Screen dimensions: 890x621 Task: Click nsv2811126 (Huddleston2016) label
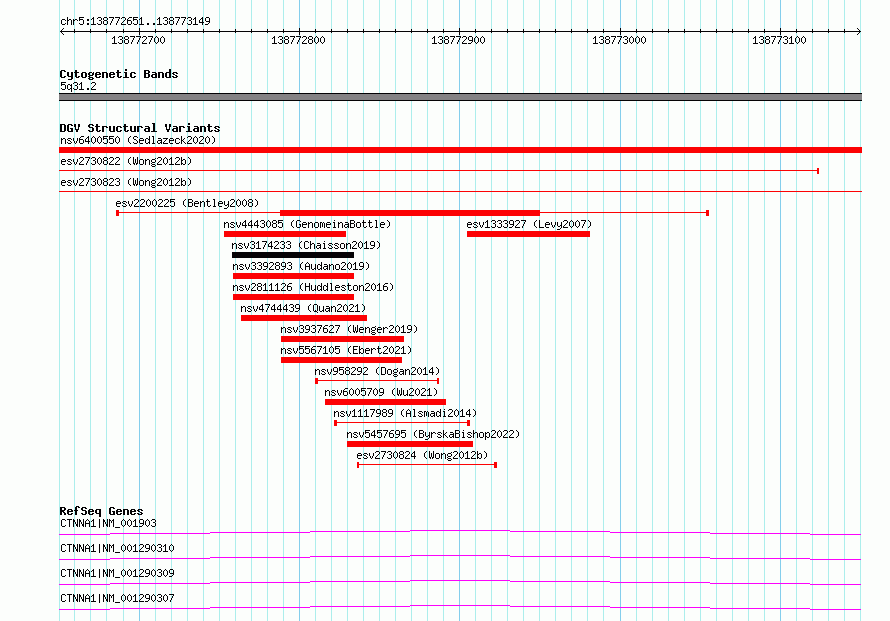(x=313, y=287)
